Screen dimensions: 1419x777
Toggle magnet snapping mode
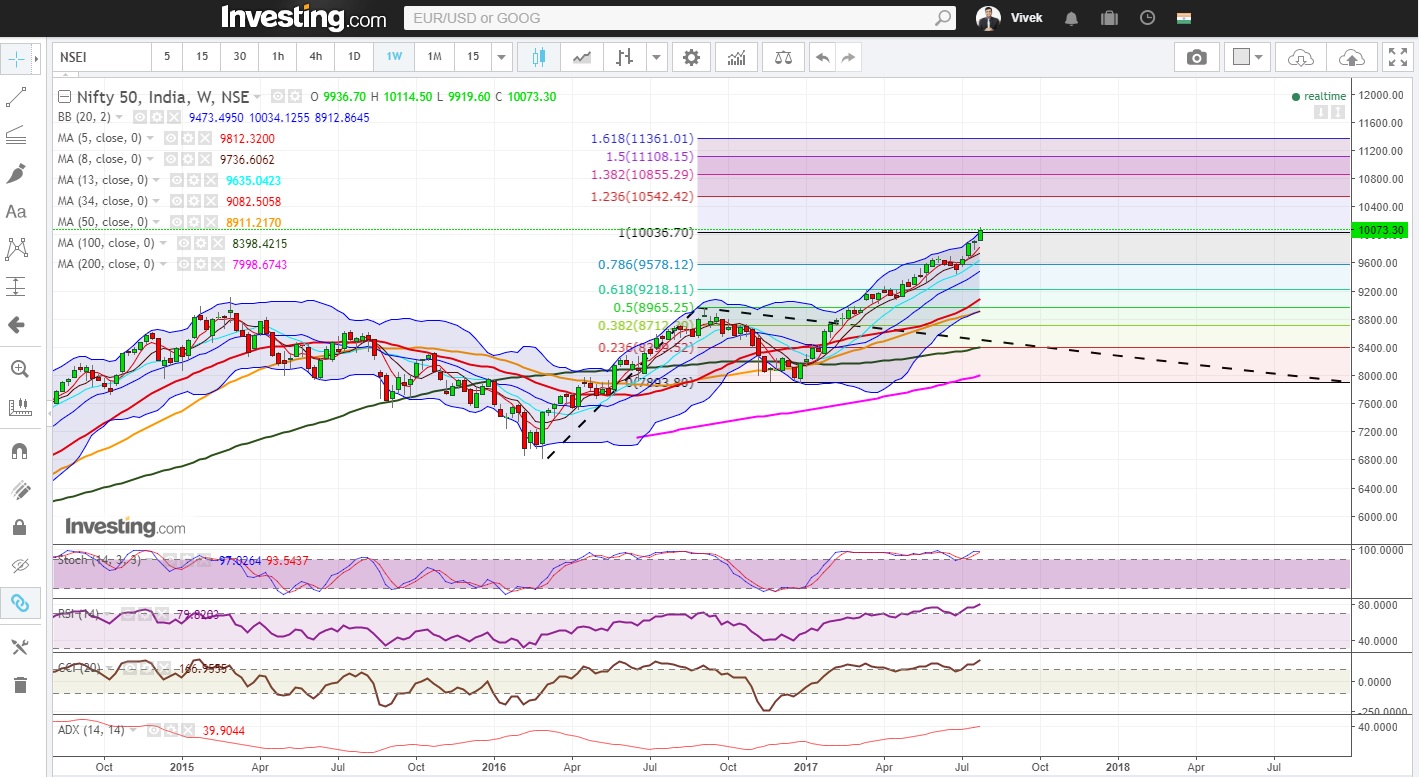18,451
